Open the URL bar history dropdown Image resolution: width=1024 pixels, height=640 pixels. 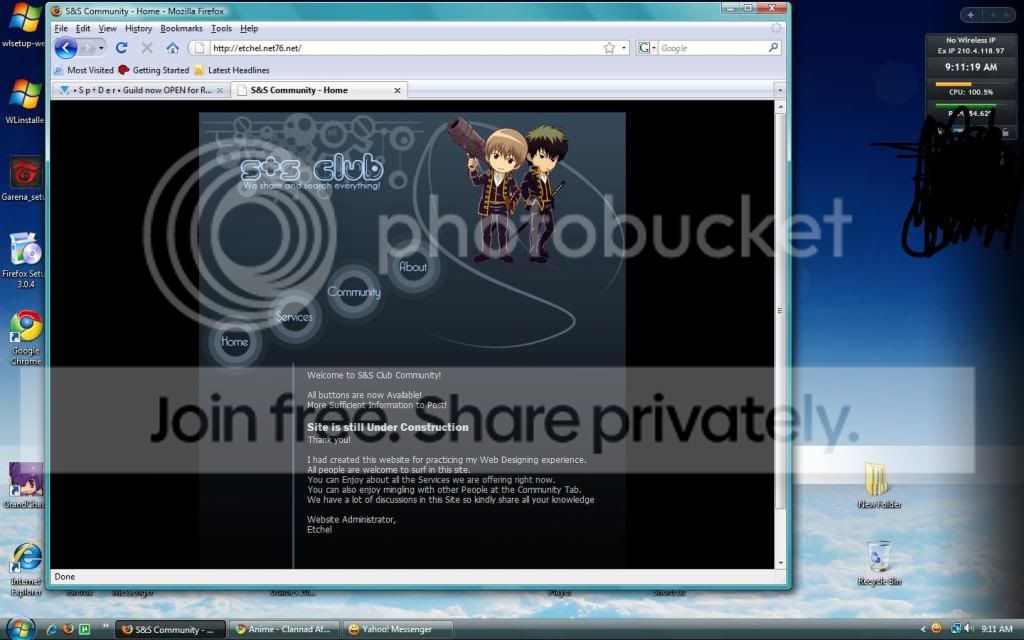tap(624, 48)
